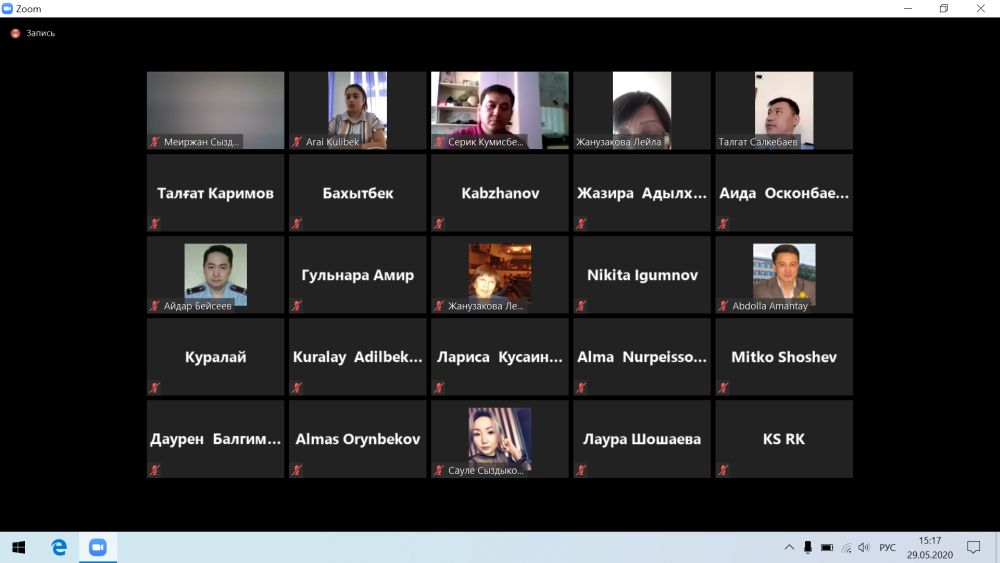Select the Arai Kulibek video tile
The height and width of the screenshot is (563, 1000).
pos(358,110)
